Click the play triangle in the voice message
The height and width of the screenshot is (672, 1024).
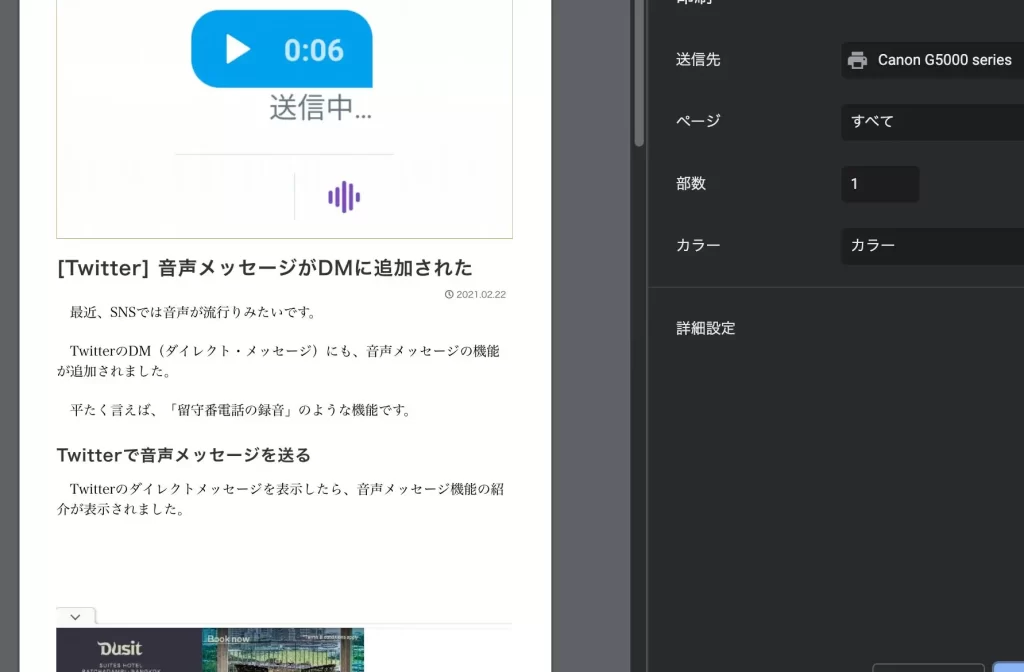coord(238,49)
